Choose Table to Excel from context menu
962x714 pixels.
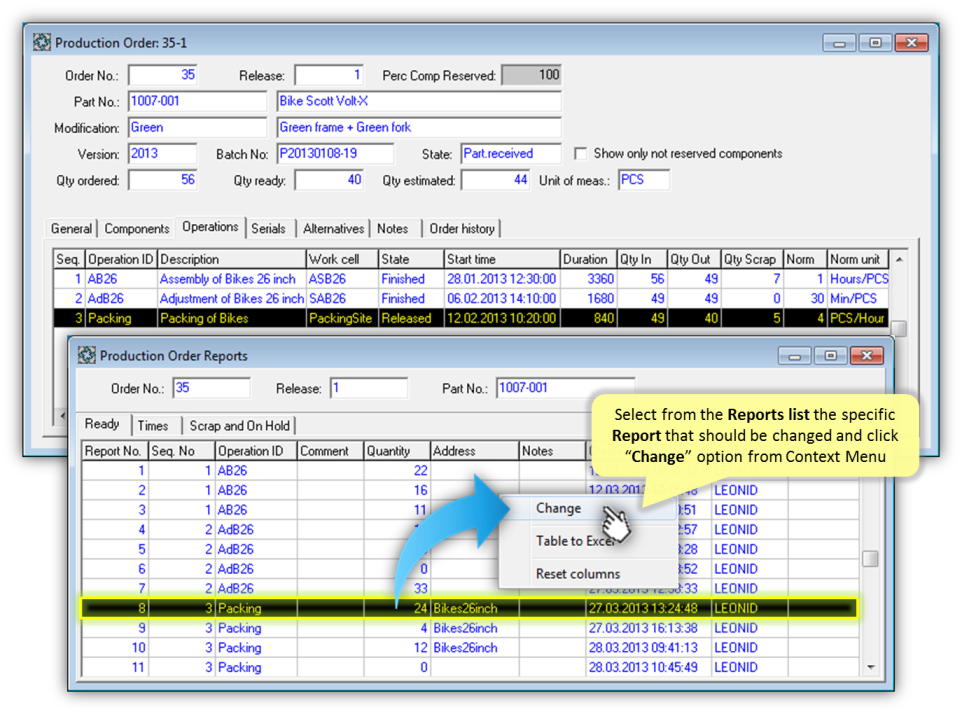[x=575, y=540]
